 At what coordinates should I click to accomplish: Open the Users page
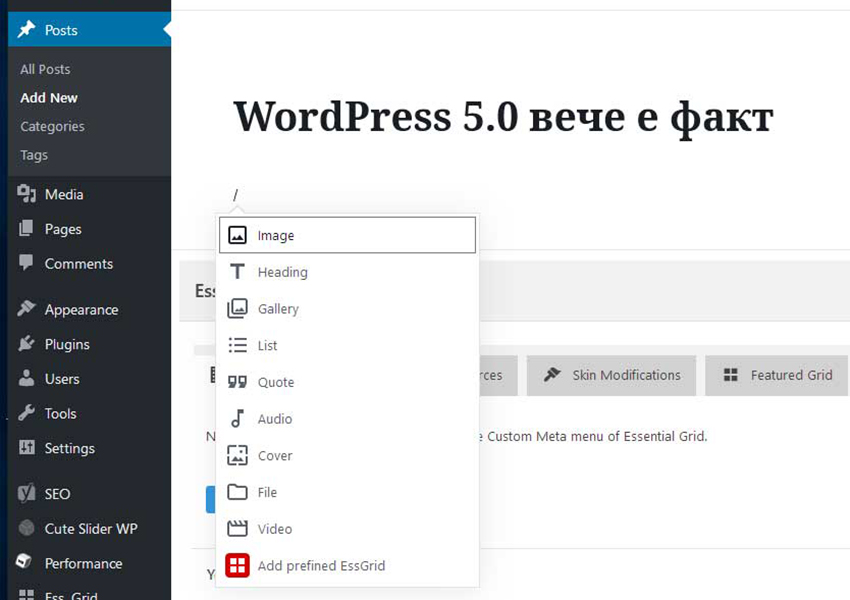point(62,379)
